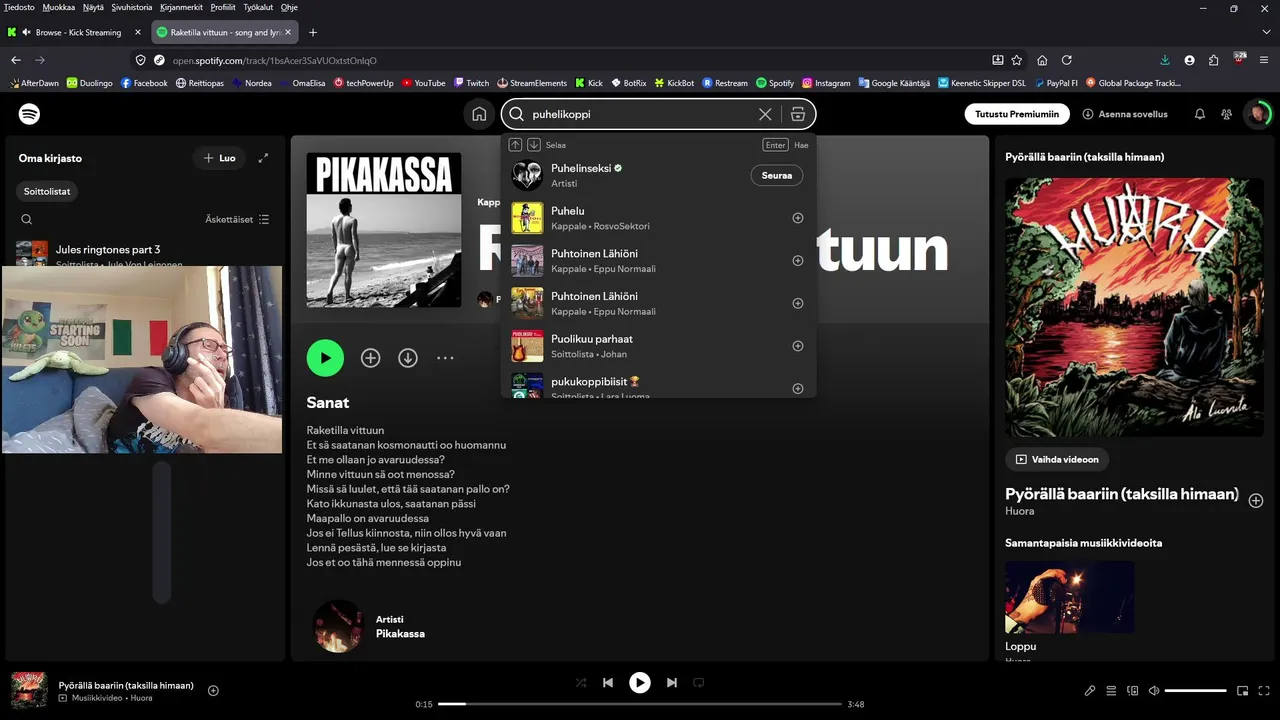The width and height of the screenshot is (1280, 720).
Task: Open the Pikakassa artist link
Action: click(400, 634)
